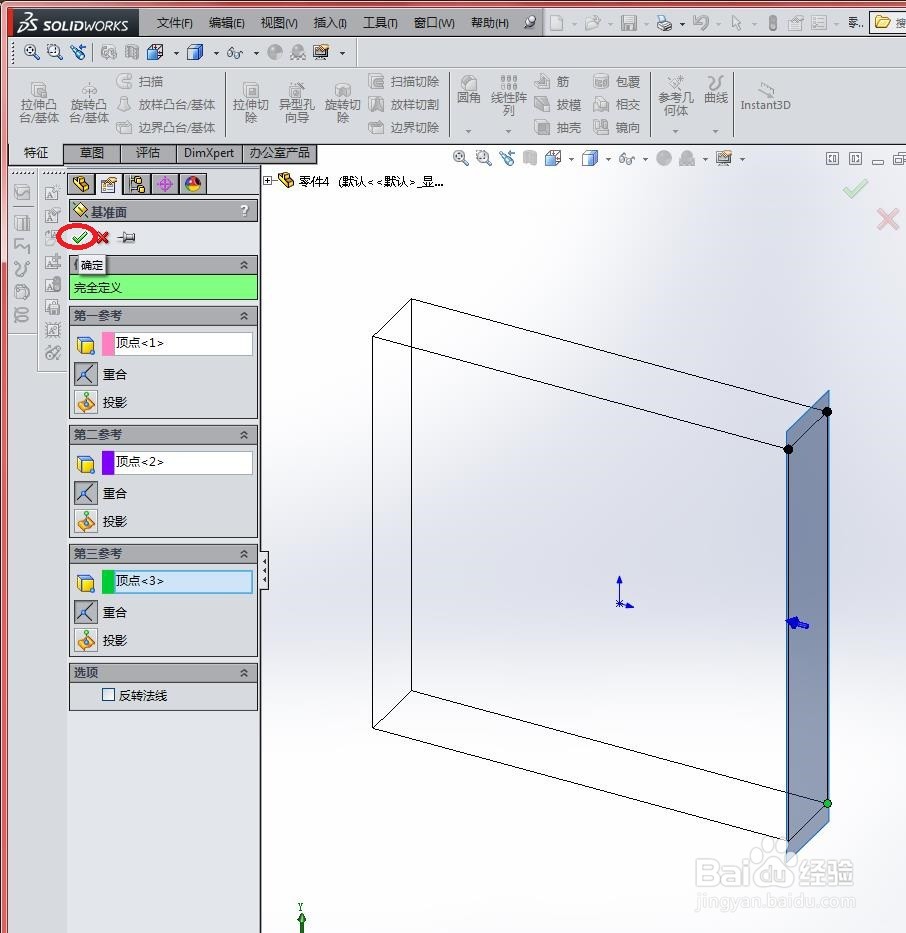Toggle 投影 project under 第三参考

(x=86, y=640)
